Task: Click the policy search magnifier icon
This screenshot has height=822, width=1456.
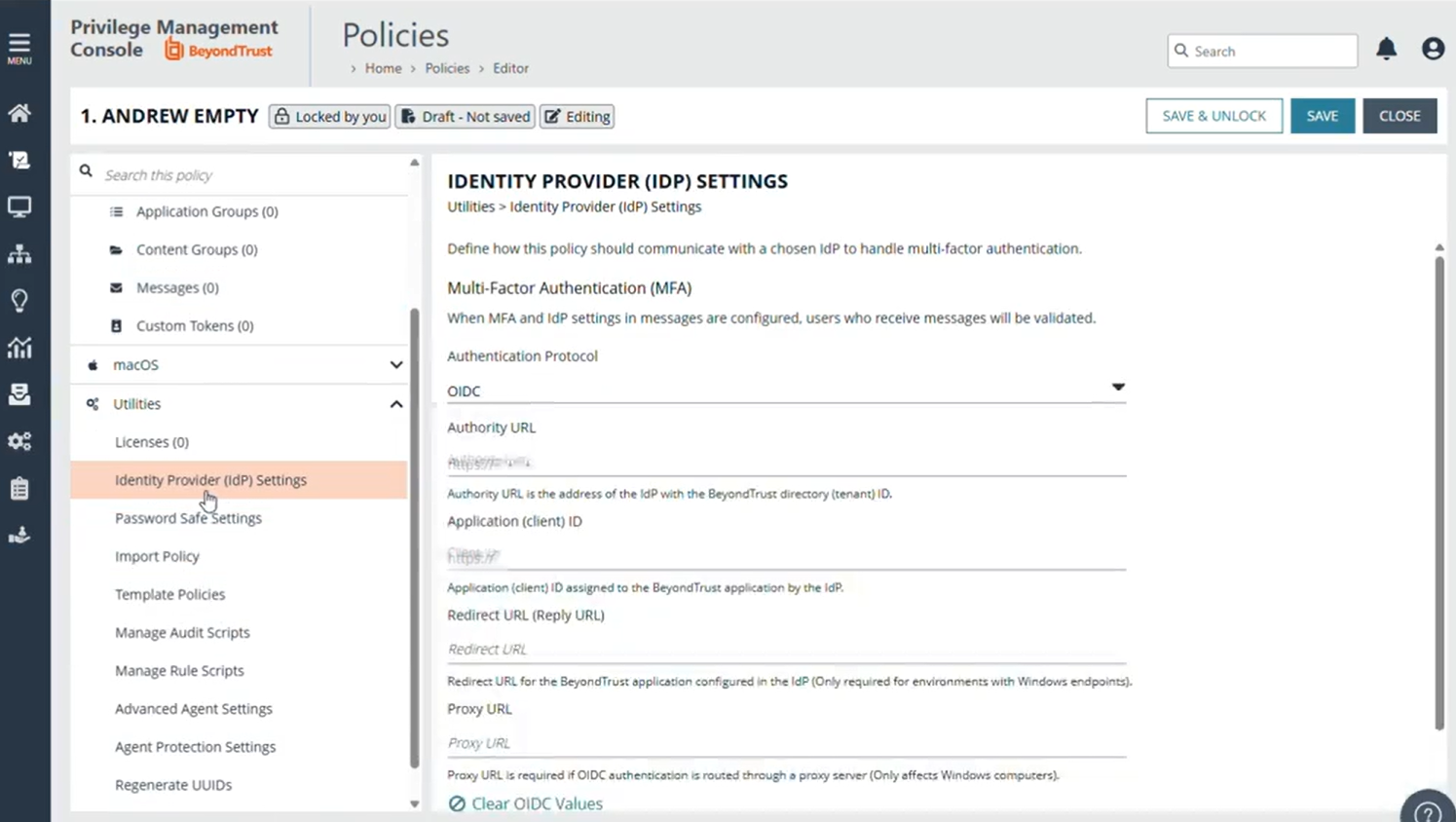Action: (x=86, y=171)
